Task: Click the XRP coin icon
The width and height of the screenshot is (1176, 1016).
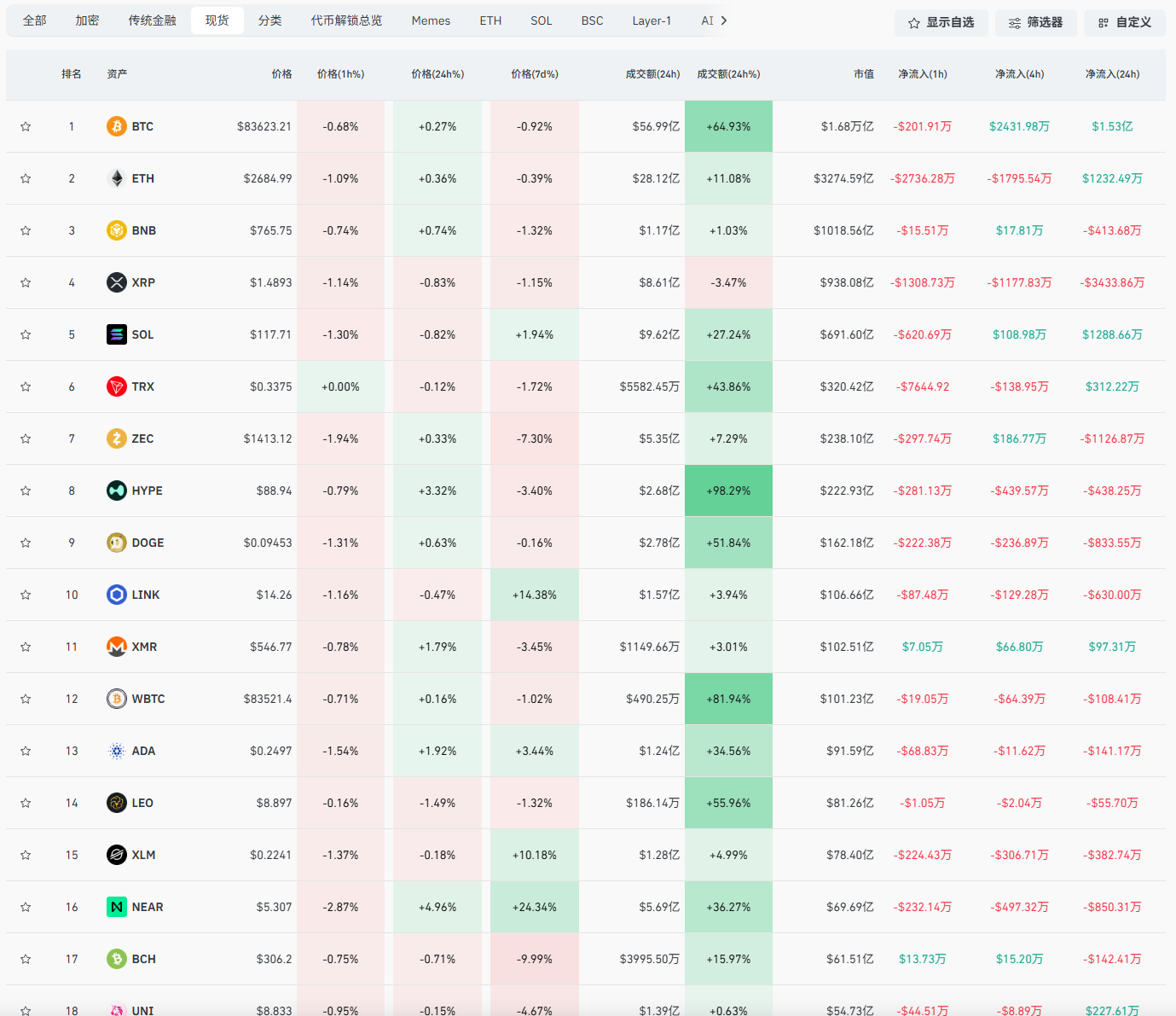Action: [x=117, y=282]
